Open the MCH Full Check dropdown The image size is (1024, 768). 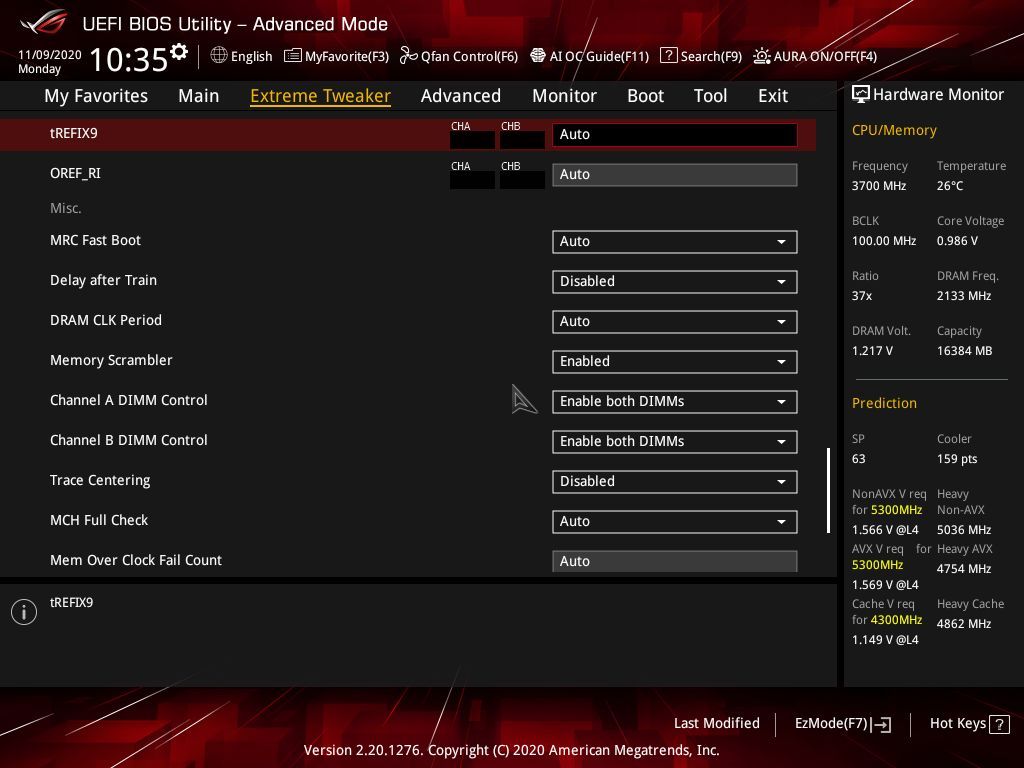tap(675, 522)
